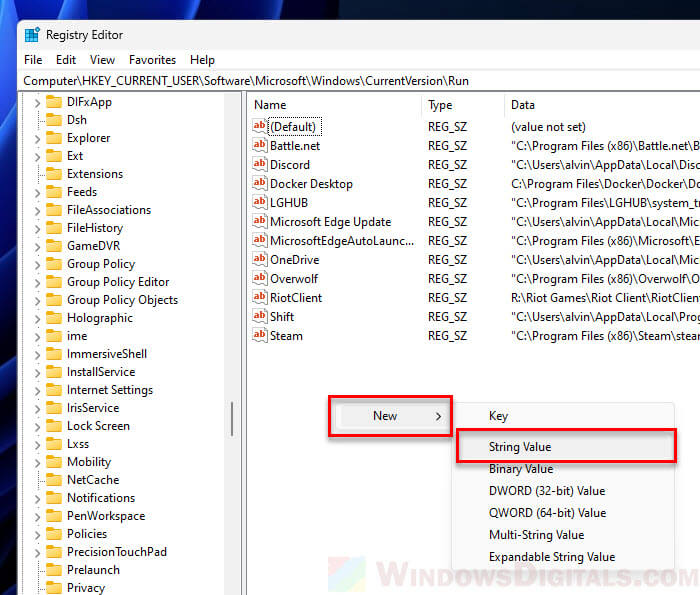700x595 pixels.
Task: Expand the Group Policy Editor node
Action: click(x=38, y=283)
